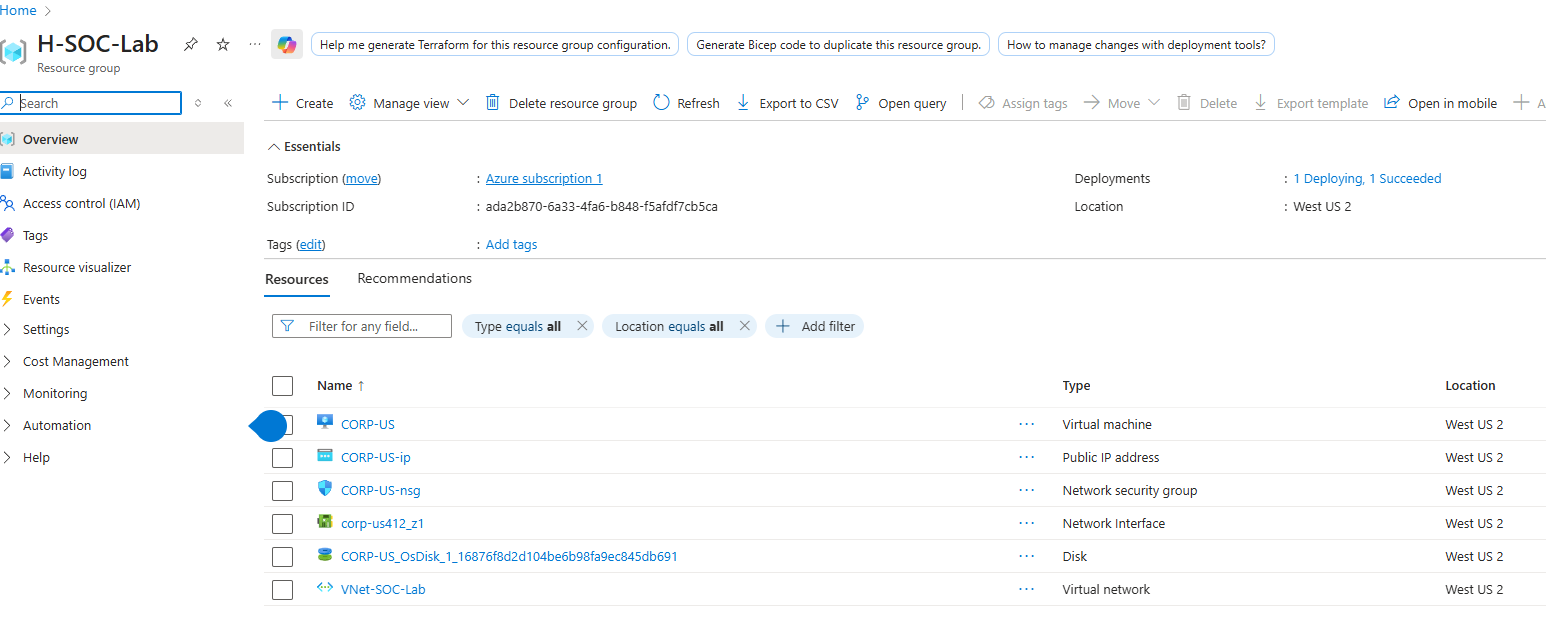Open the Copilot icon beside the title
Image resolution: width=1546 pixels, height=625 pixels.
(x=287, y=44)
